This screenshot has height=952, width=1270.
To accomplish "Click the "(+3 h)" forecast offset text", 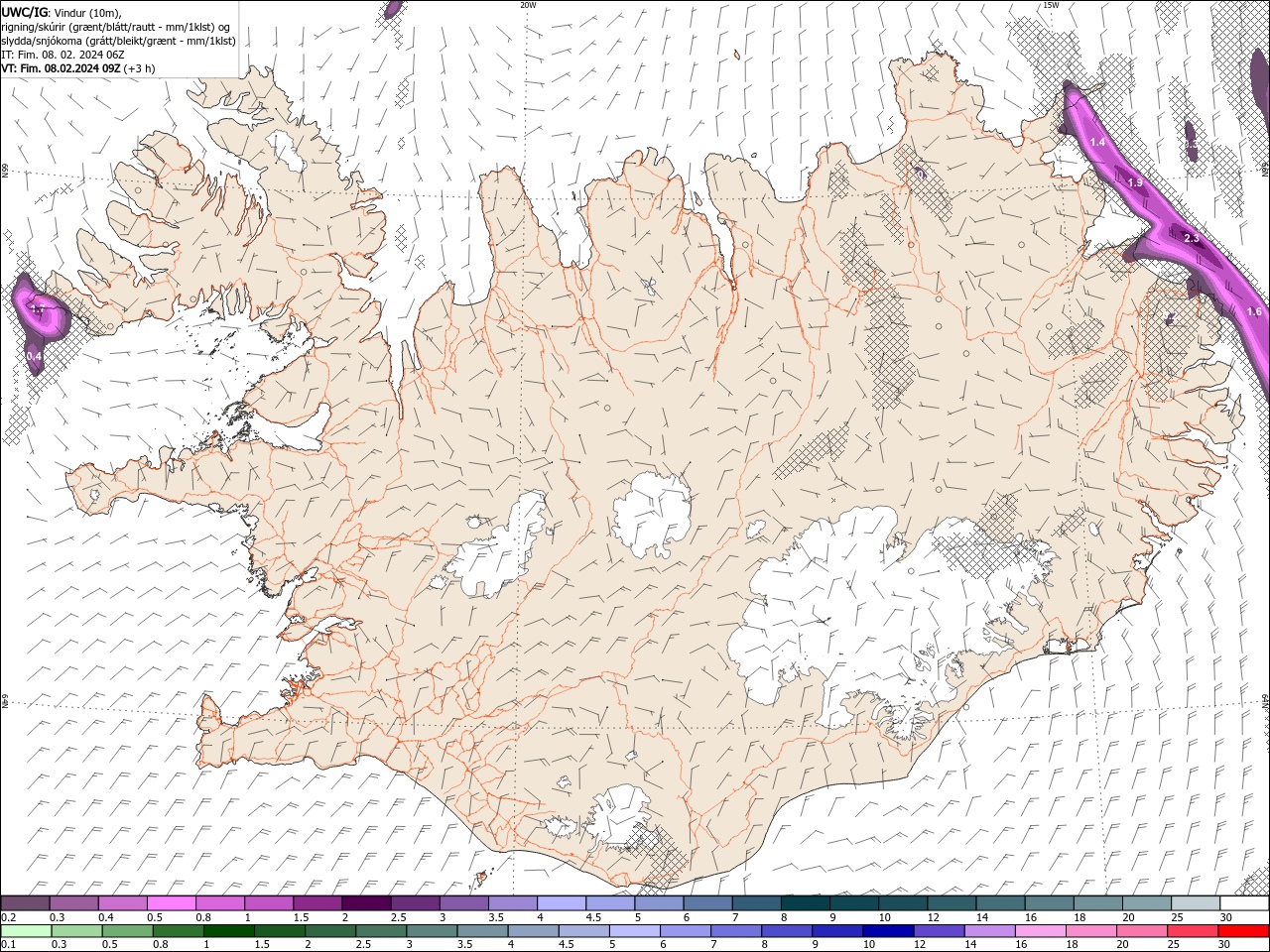I will 140,68.
